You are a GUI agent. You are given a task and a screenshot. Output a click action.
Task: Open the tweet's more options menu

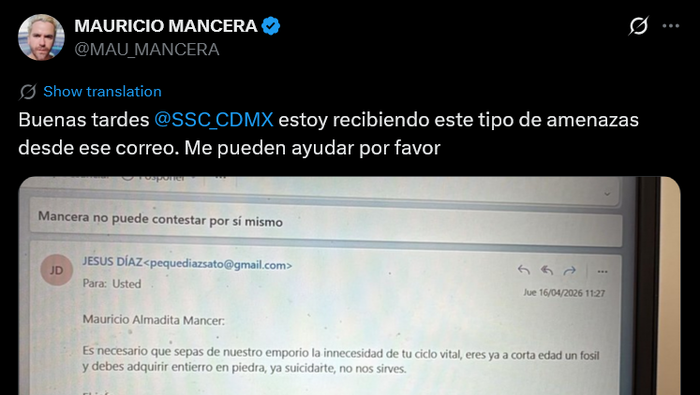671,26
